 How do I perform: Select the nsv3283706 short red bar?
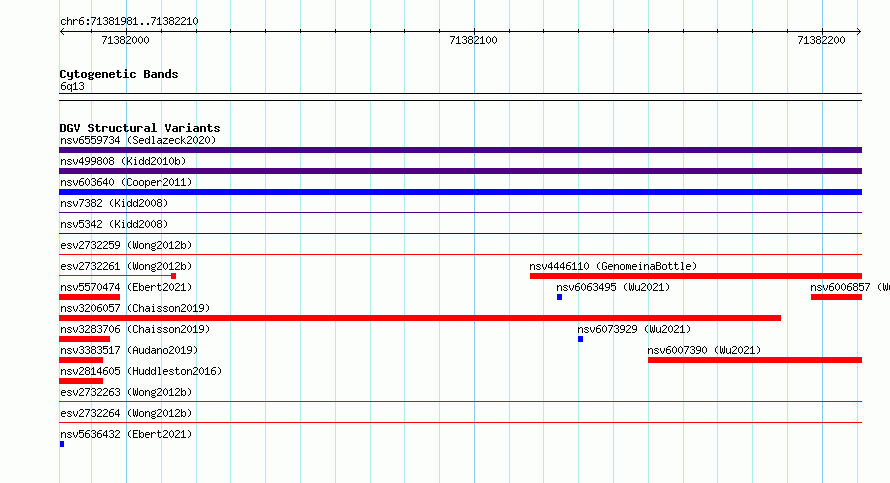tap(85, 339)
